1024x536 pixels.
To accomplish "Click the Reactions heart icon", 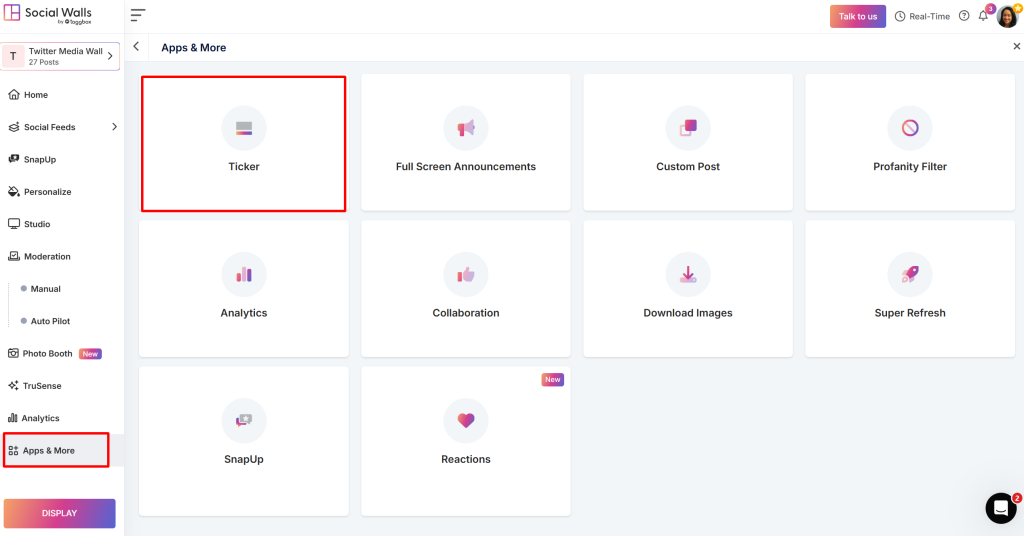I will pyautogui.click(x=466, y=421).
